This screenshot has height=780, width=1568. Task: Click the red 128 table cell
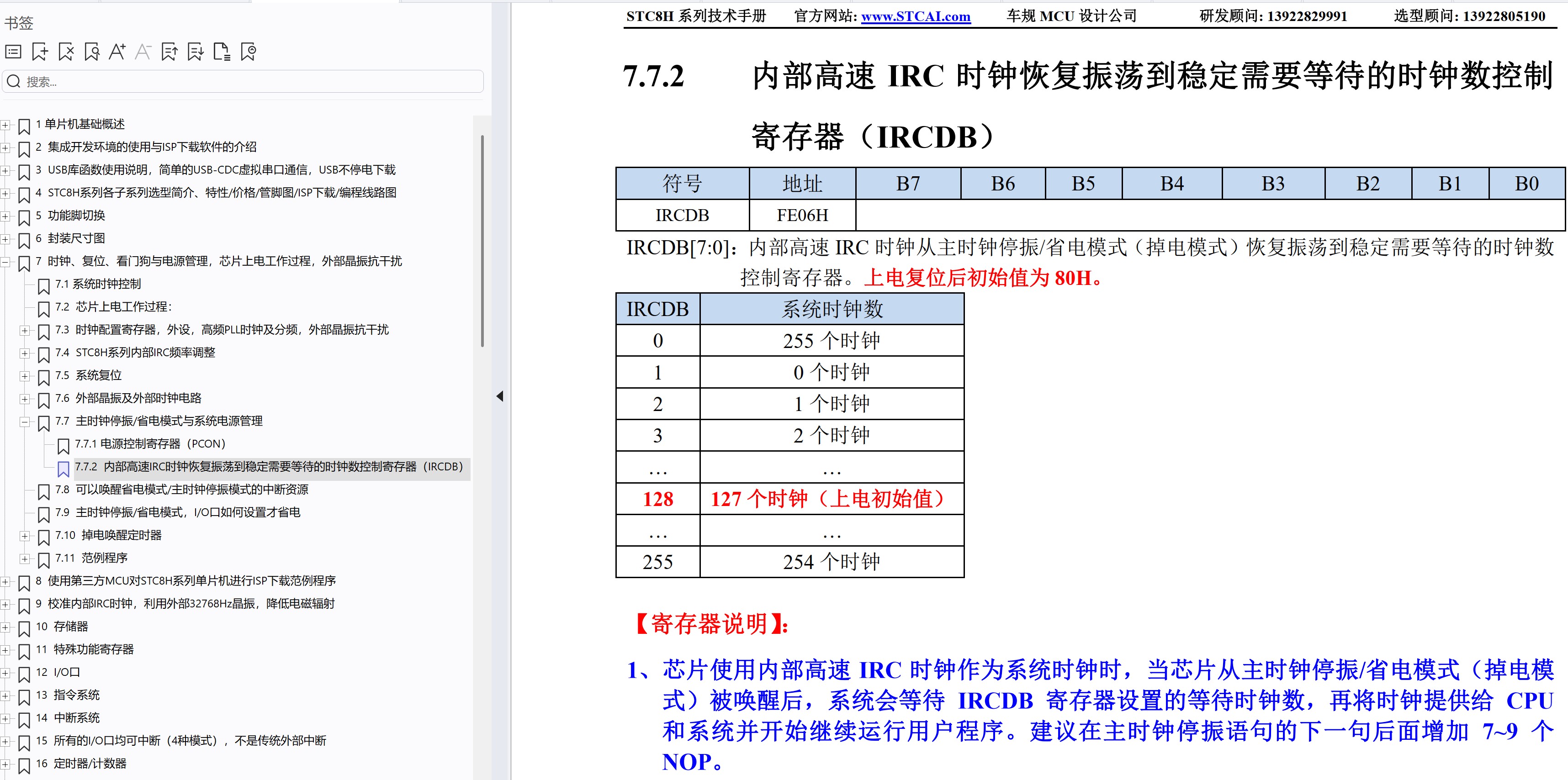point(658,499)
